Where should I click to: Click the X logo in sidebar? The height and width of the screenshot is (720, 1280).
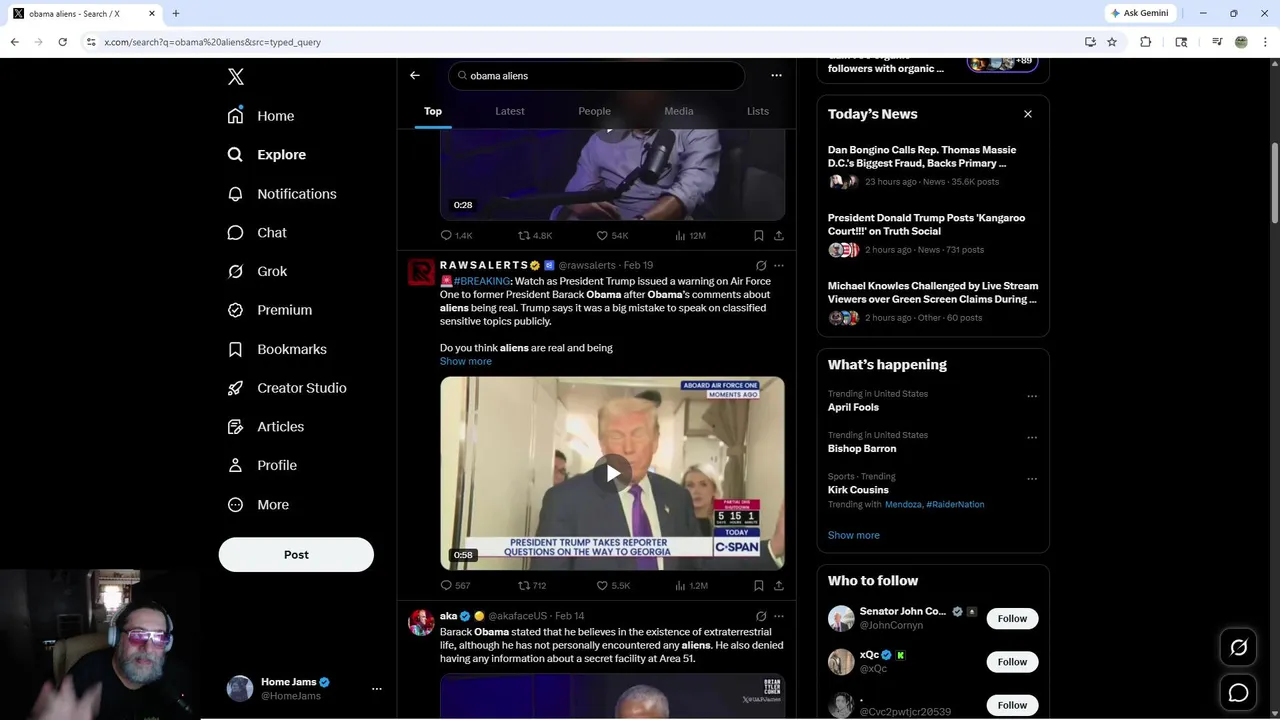tap(236, 77)
